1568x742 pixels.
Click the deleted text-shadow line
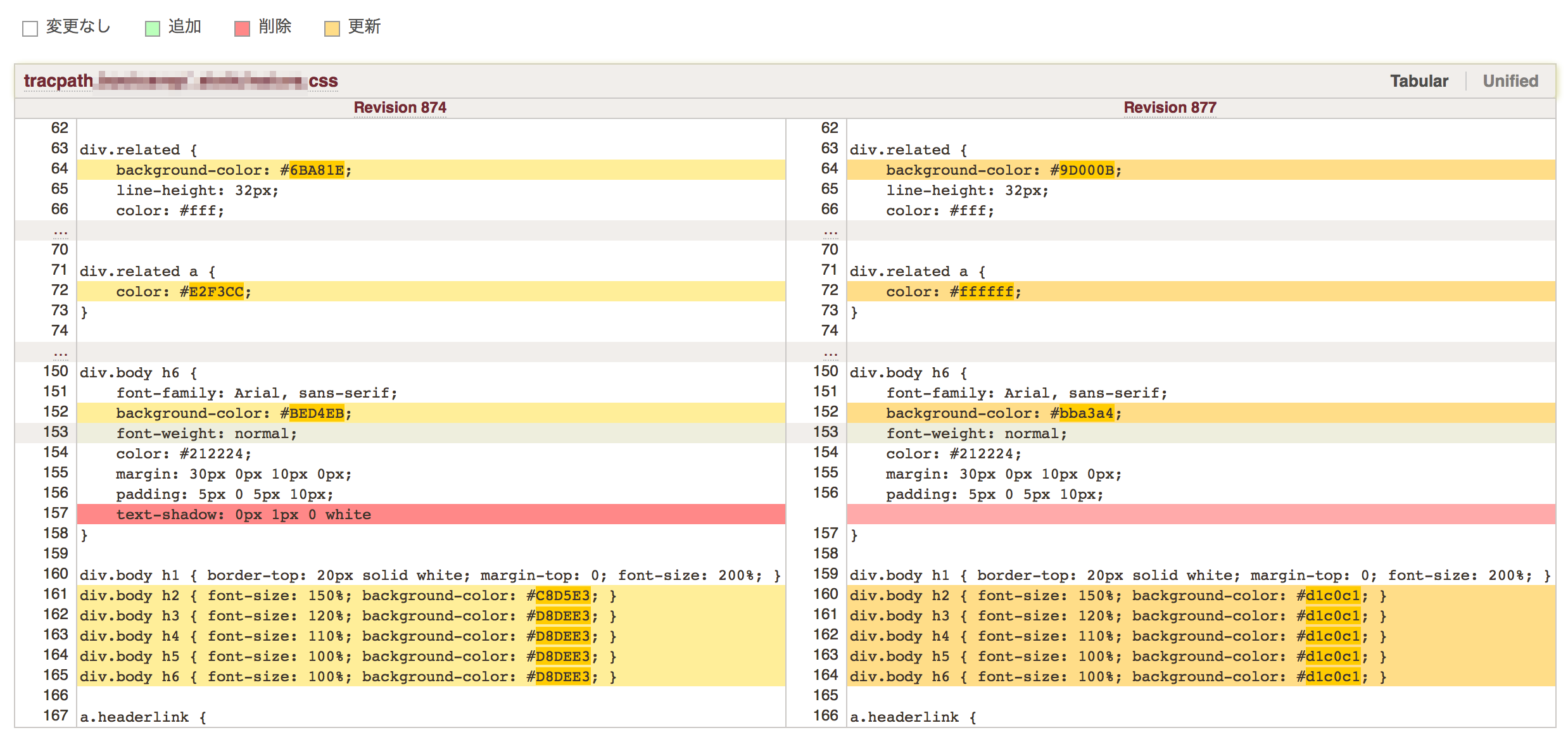243,515
